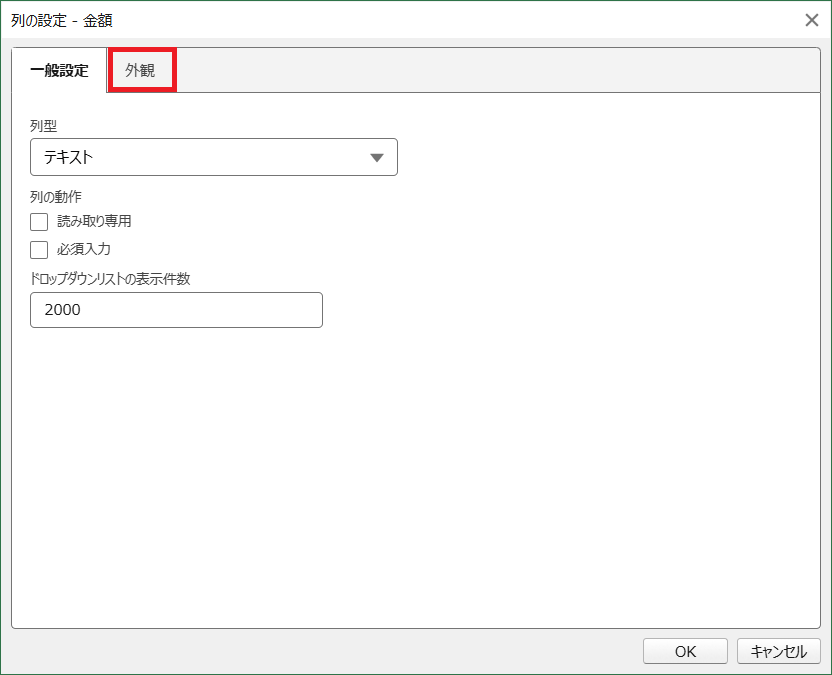Switch to the 外観 tab
The image size is (832, 675).
141,70
